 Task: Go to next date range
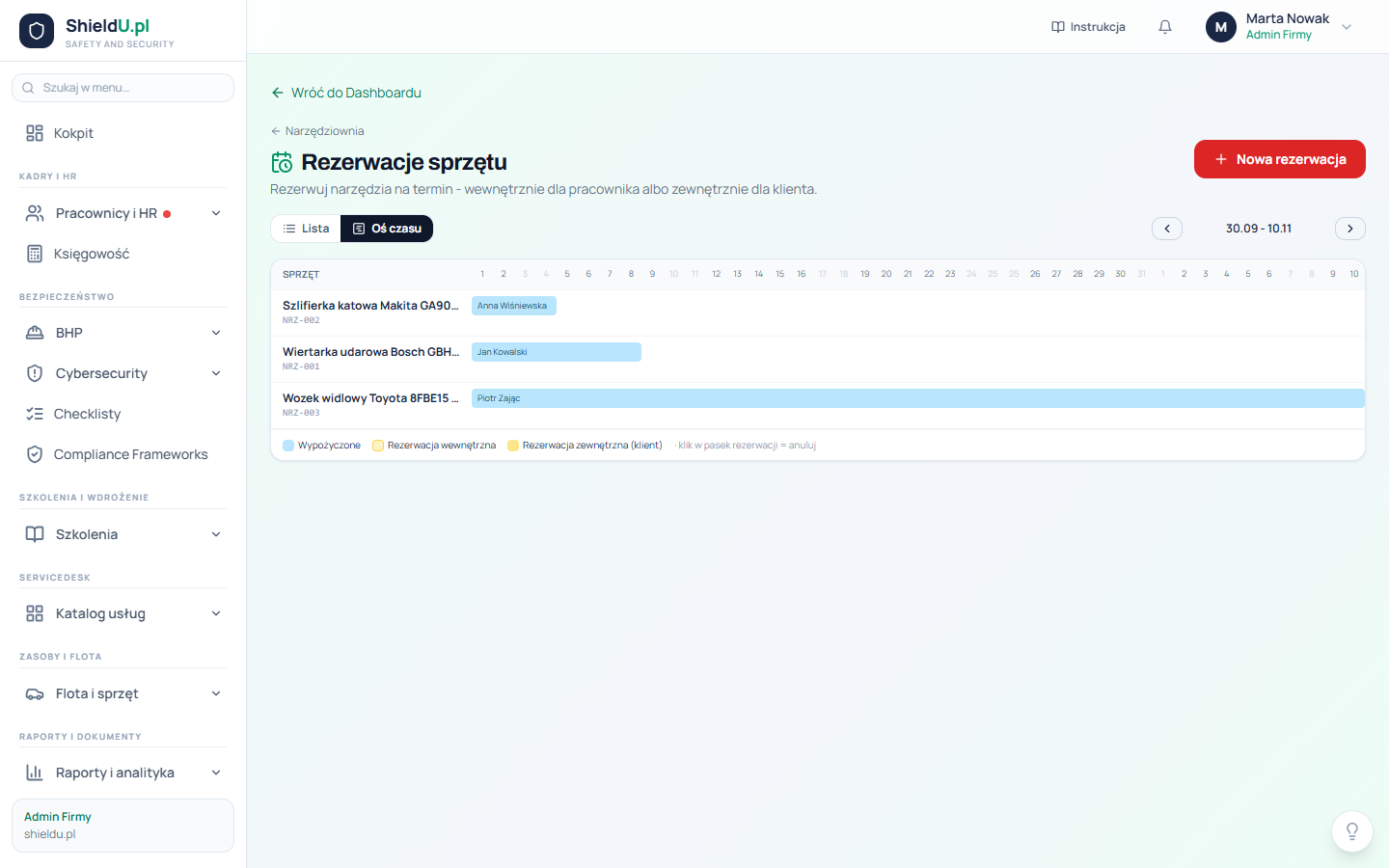click(1350, 229)
